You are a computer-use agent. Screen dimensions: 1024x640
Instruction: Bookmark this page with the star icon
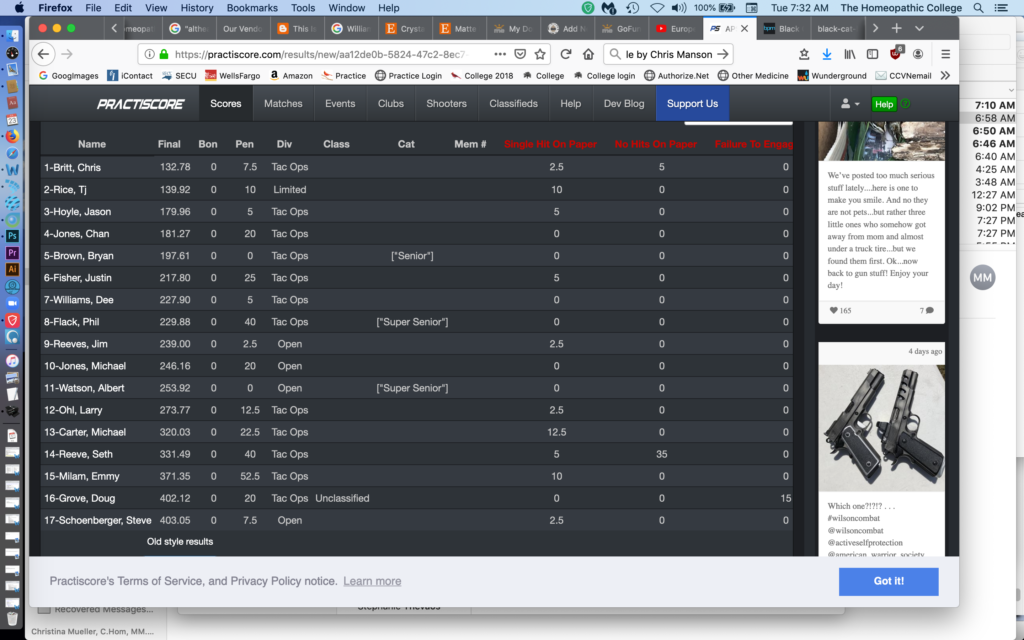point(540,54)
